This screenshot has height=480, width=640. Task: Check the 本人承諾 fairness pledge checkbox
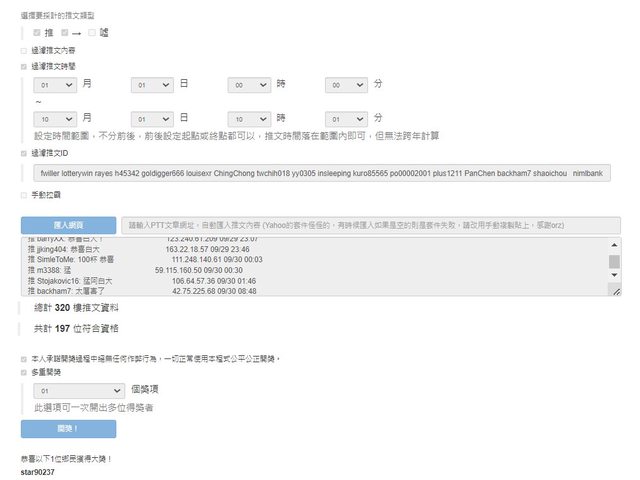pyautogui.click(x=24, y=358)
